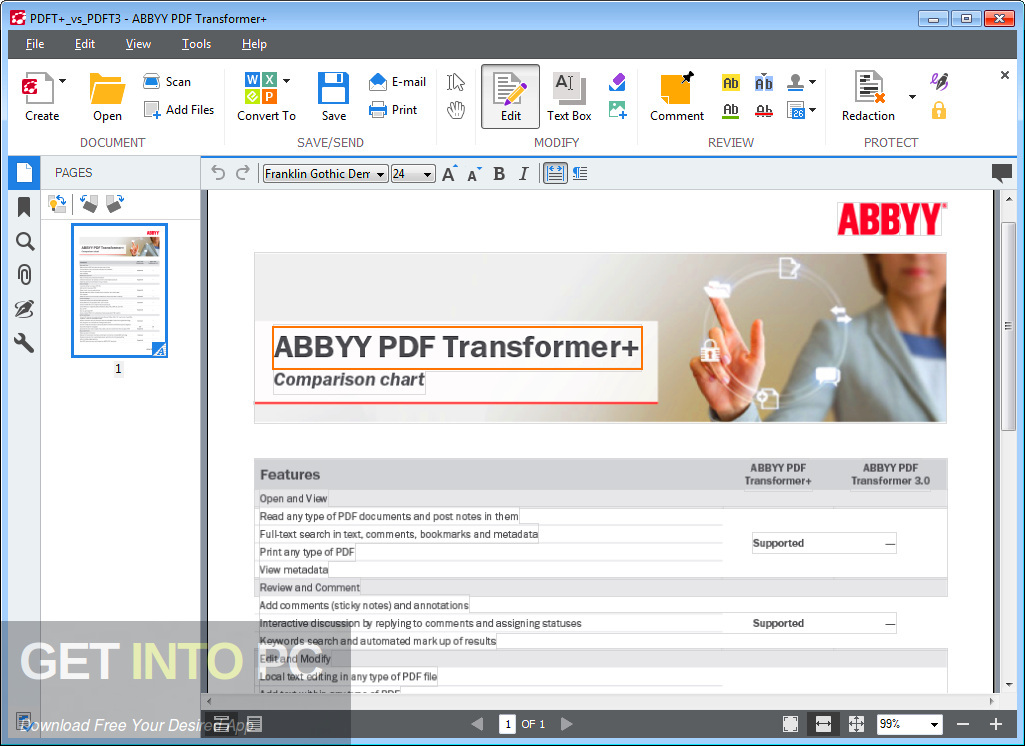Click the Add Image tool icon
The width and height of the screenshot is (1025, 746).
click(x=617, y=110)
